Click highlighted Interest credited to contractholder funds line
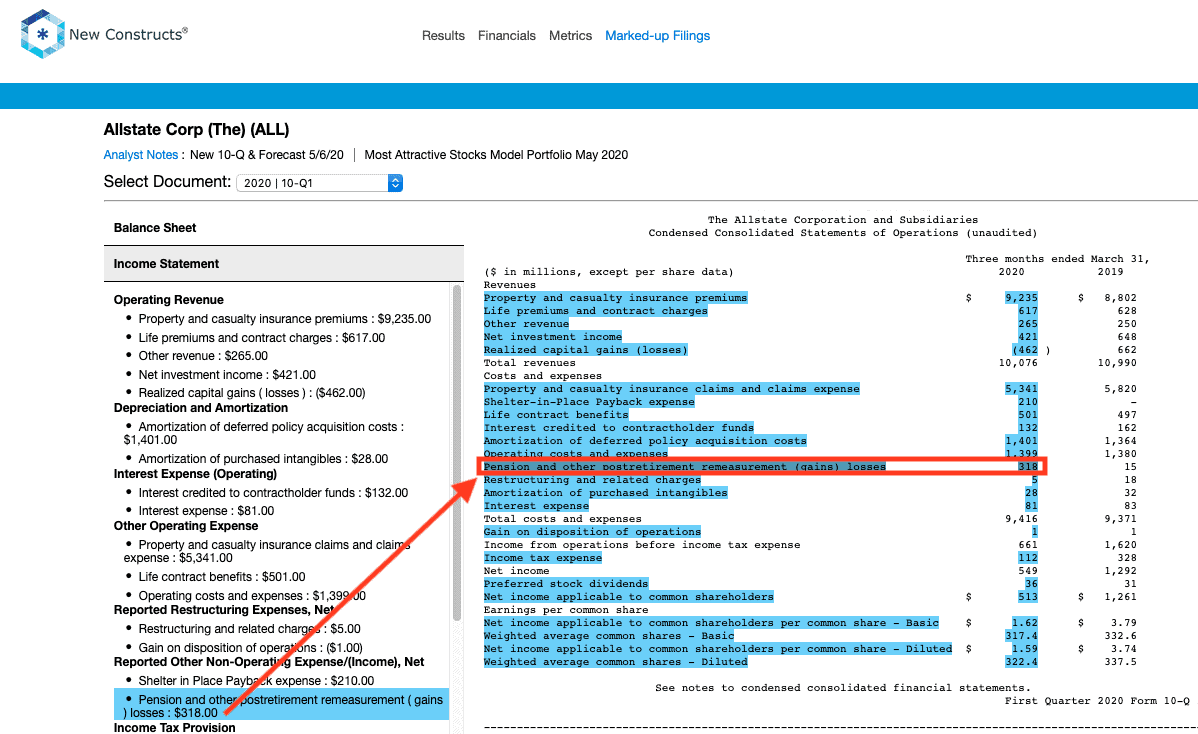 pos(619,428)
